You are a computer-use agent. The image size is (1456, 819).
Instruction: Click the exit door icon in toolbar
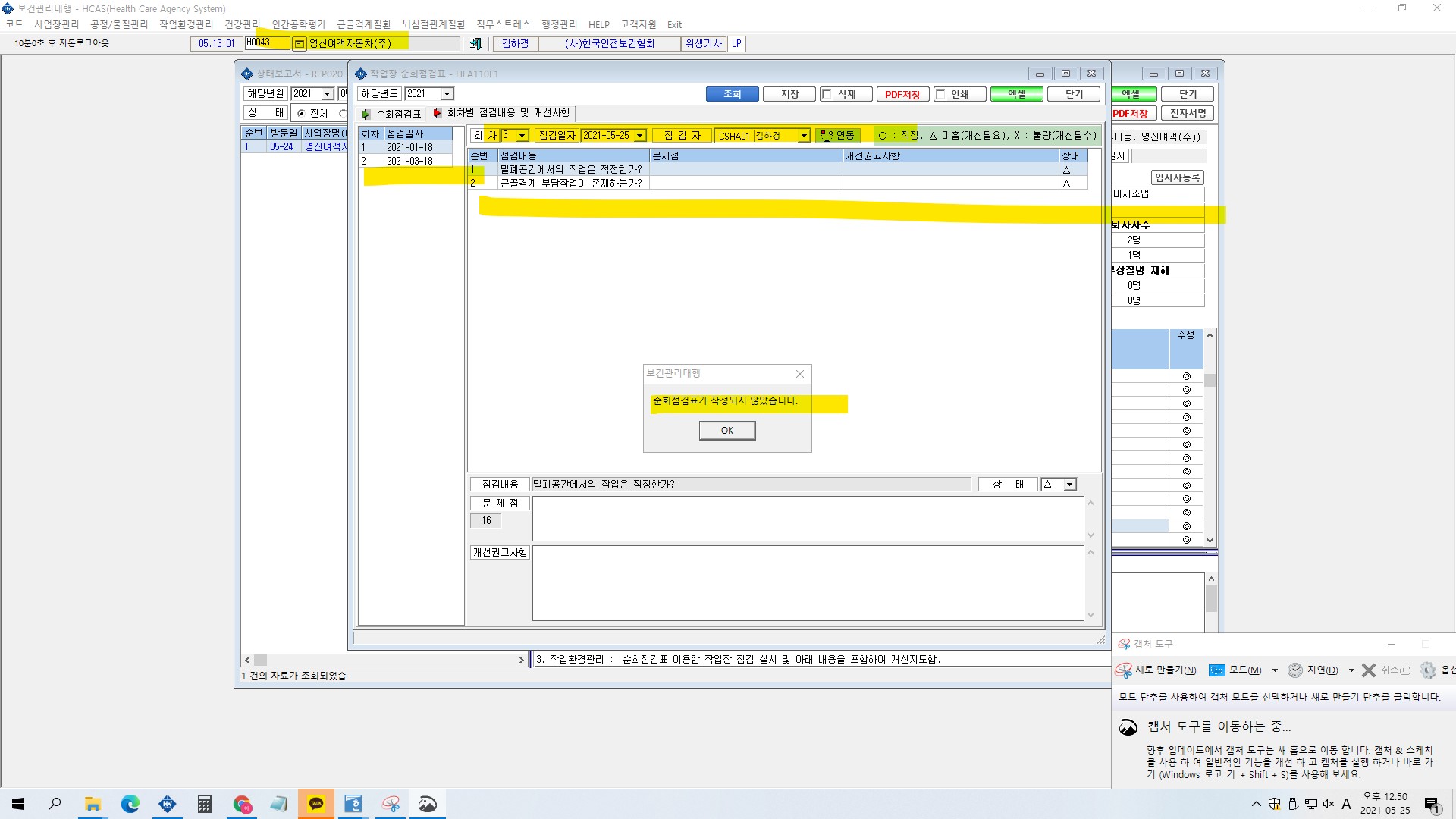pyautogui.click(x=475, y=44)
